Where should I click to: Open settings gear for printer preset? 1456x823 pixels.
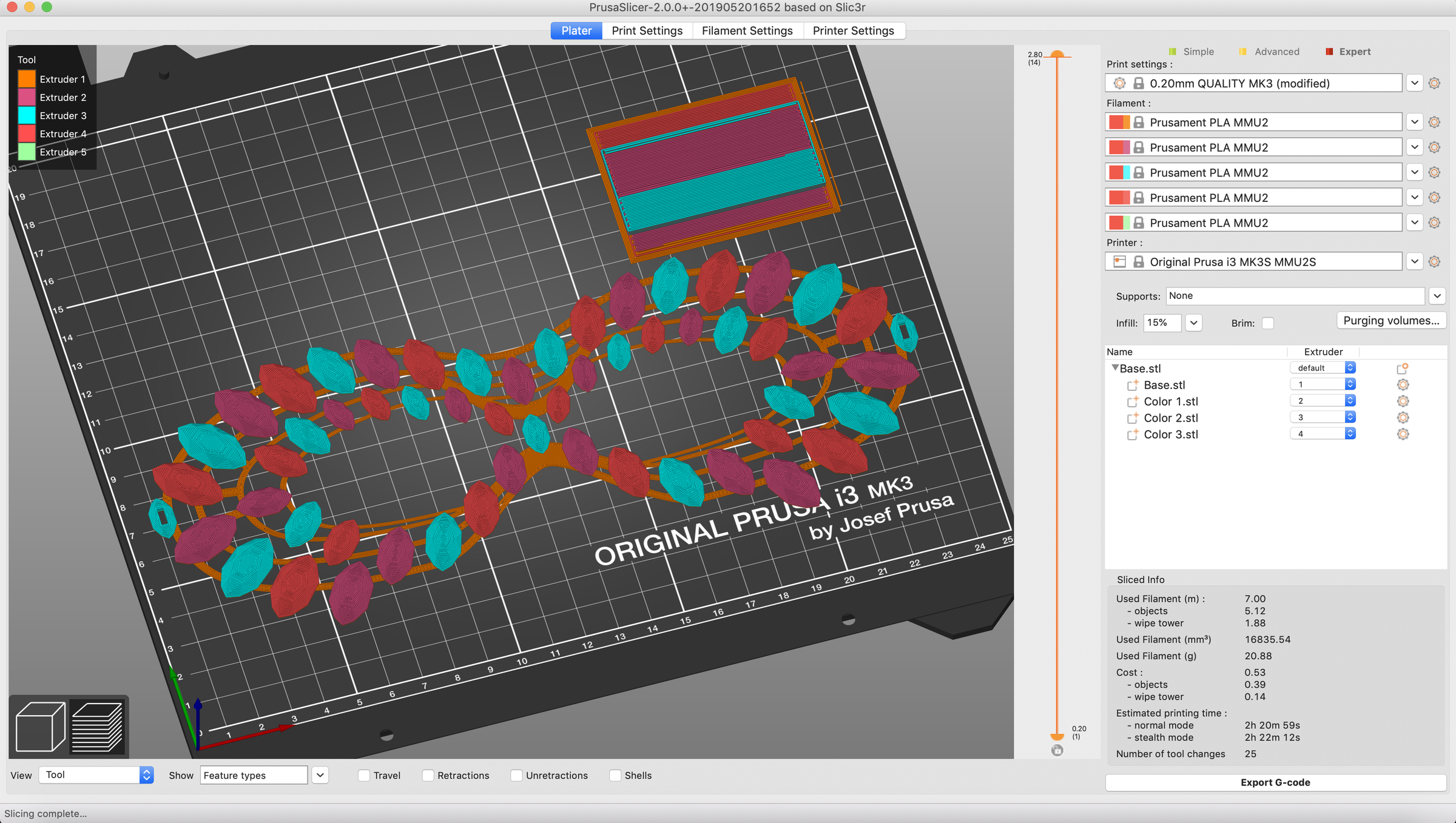[1434, 262]
